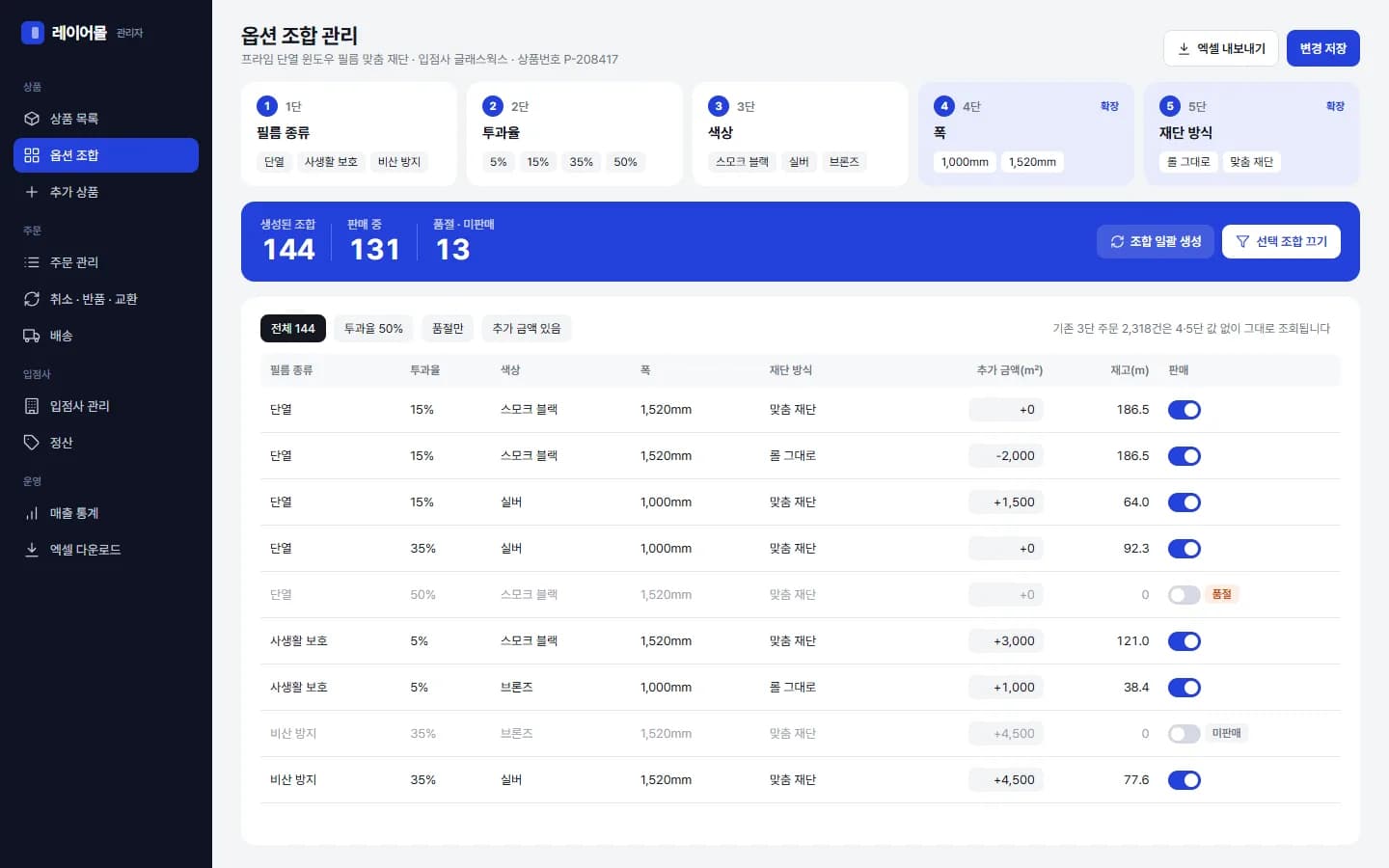The image size is (1389, 868).
Task: Click download icon in 엑셀 내보내기 button
Action: coord(1184,48)
